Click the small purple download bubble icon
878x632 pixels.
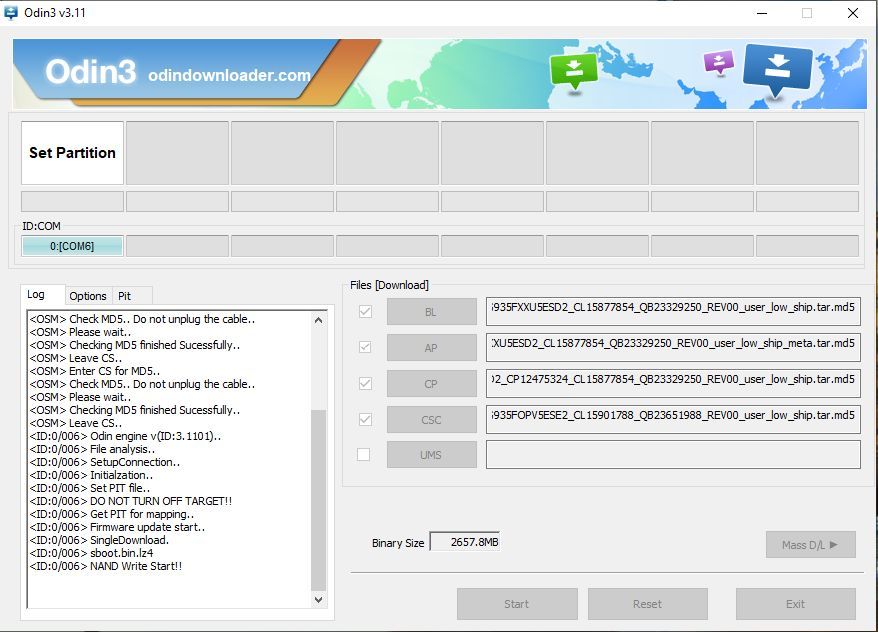tap(718, 63)
